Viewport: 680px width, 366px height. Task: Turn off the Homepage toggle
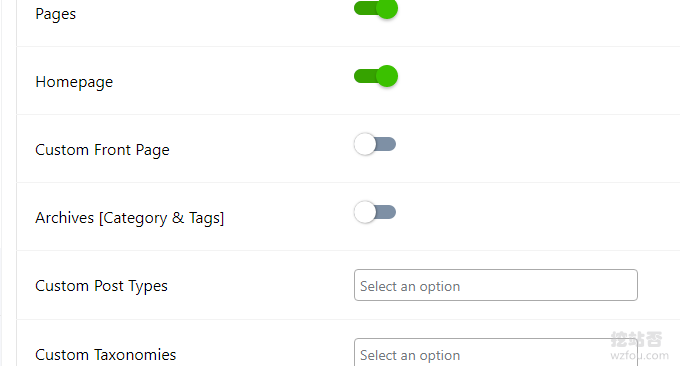(x=376, y=76)
